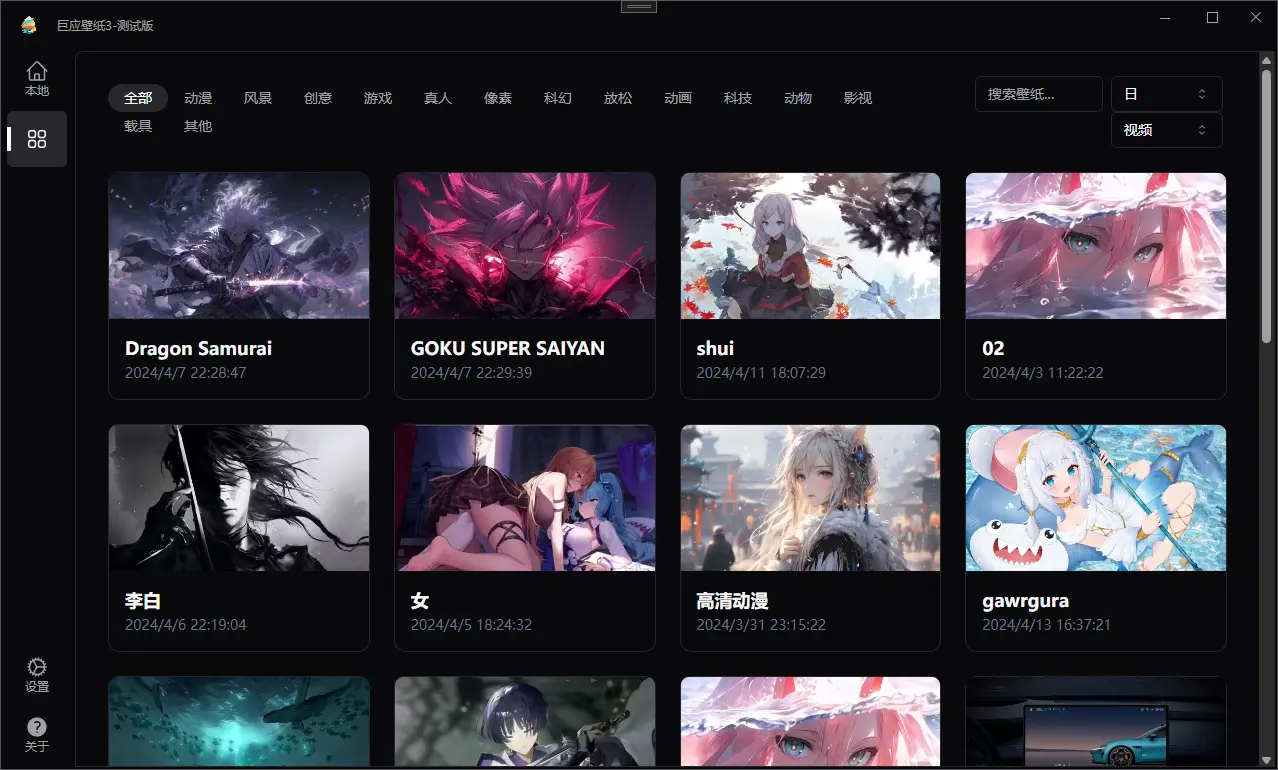This screenshot has width=1278, height=770.
Task: Click the date 2024/4/6 22:19:04
Action: [185, 624]
